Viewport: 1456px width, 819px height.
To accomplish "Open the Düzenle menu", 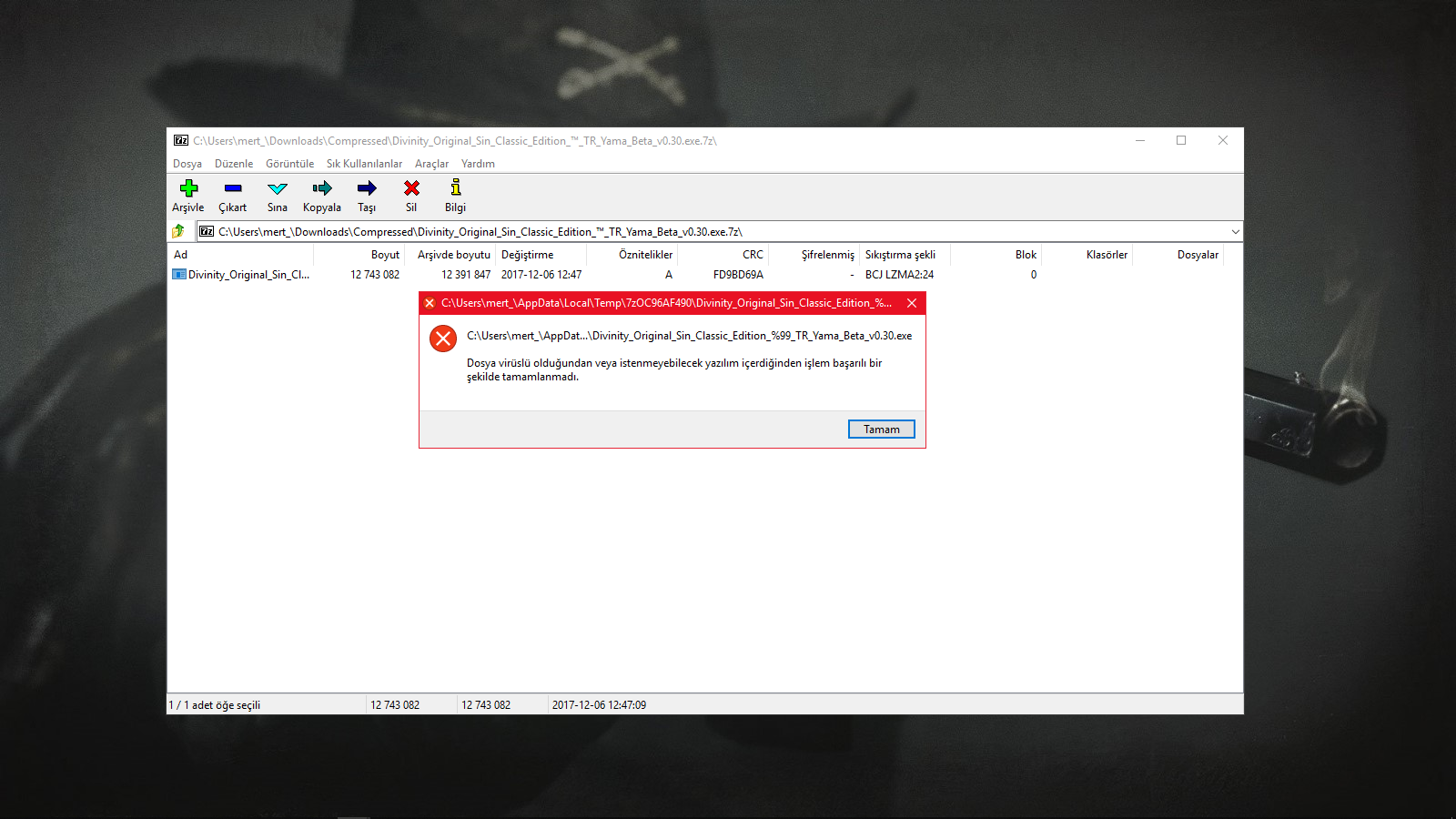I will [234, 164].
